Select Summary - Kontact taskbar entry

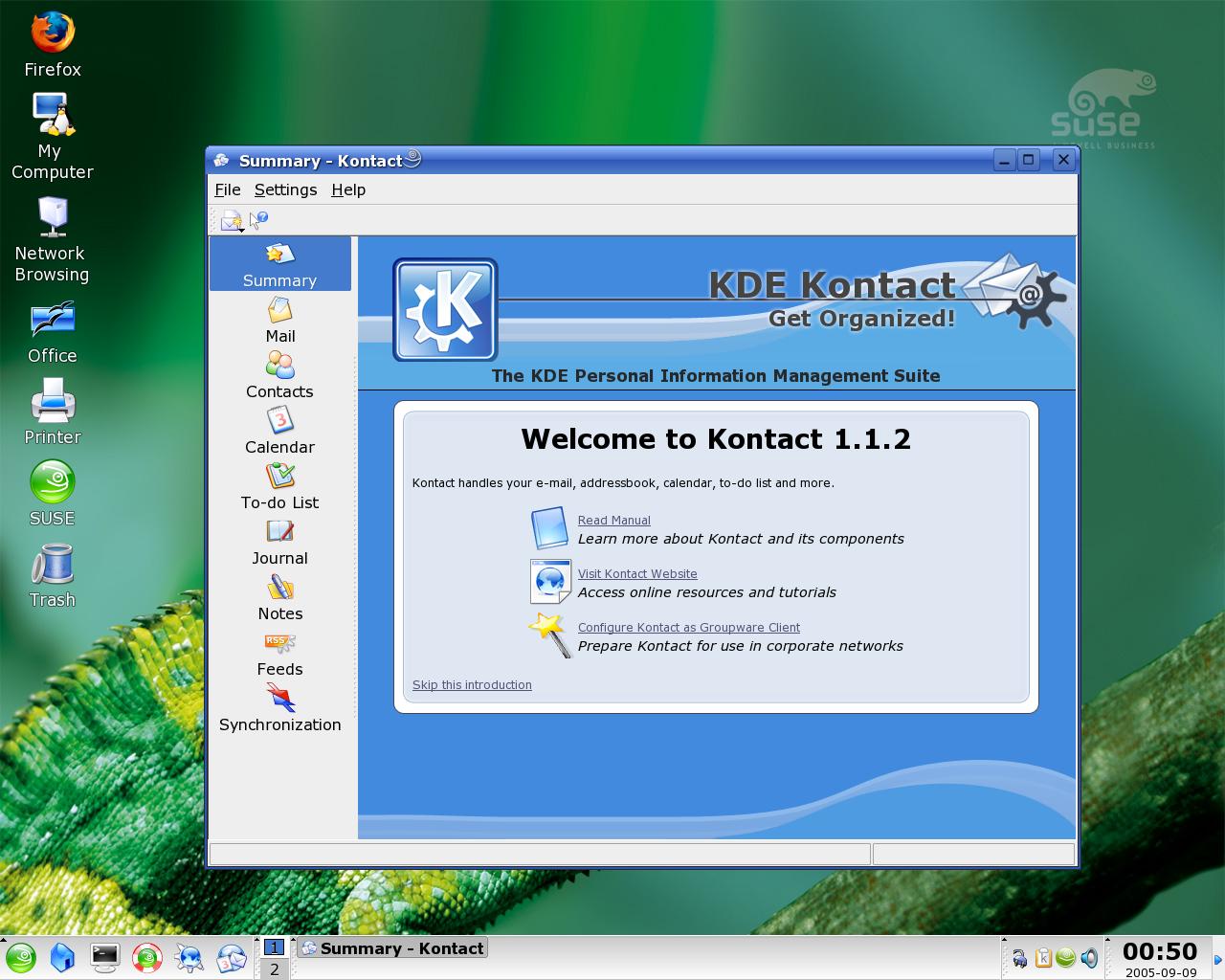pos(392,948)
